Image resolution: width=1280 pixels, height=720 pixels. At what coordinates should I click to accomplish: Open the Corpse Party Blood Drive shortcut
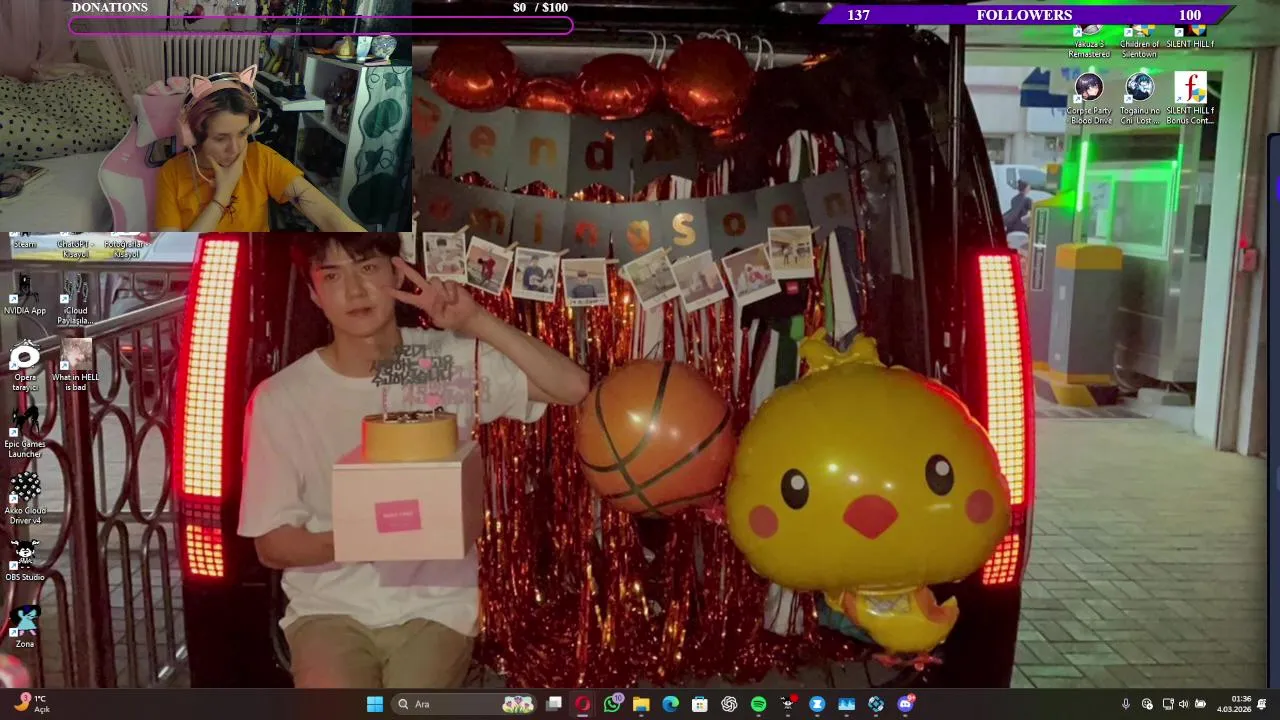pos(1089,98)
